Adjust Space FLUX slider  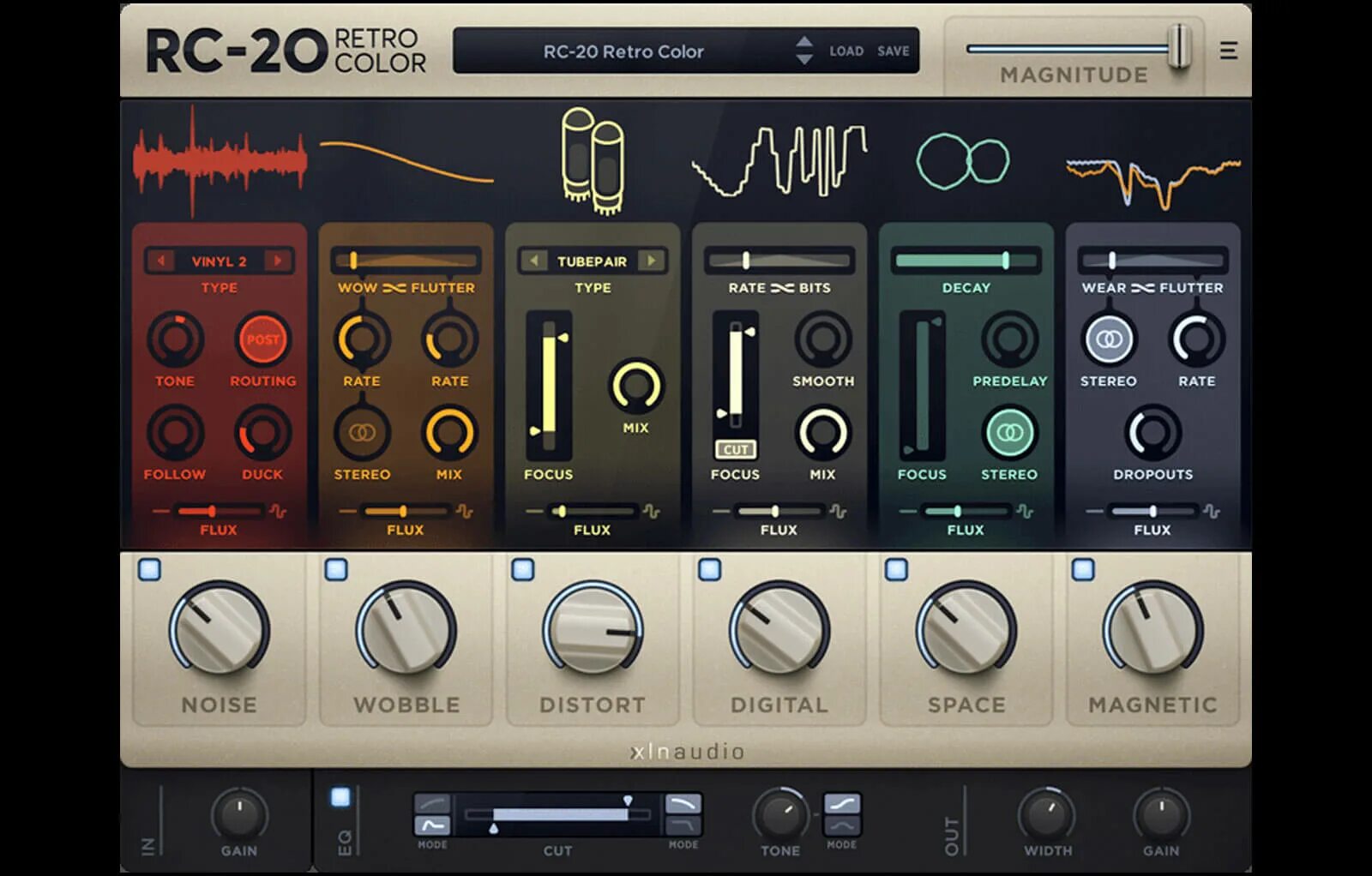966,512
